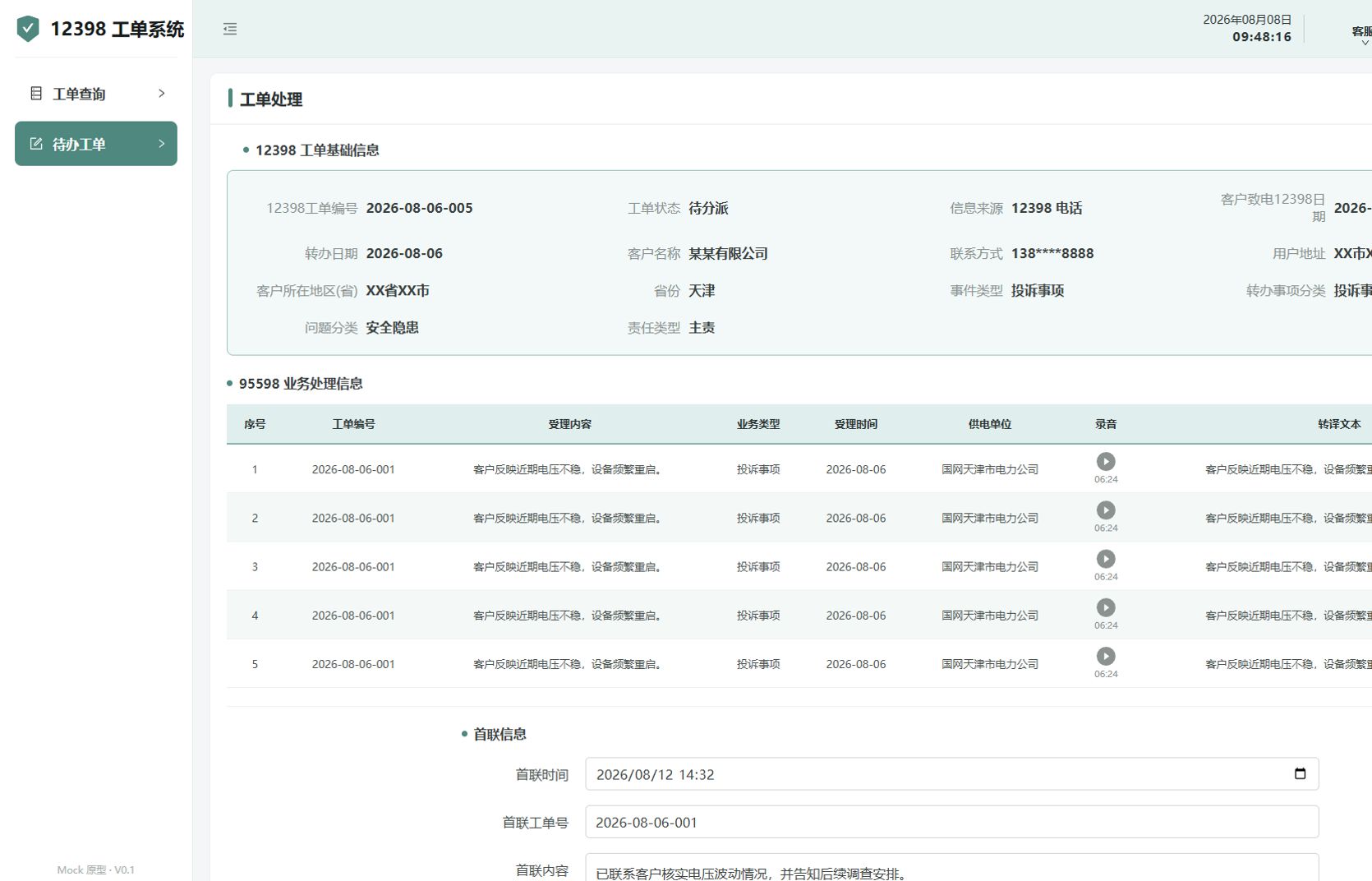Click the 工单编号 column header
This screenshot has height=881, width=1372.
tap(353, 424)
